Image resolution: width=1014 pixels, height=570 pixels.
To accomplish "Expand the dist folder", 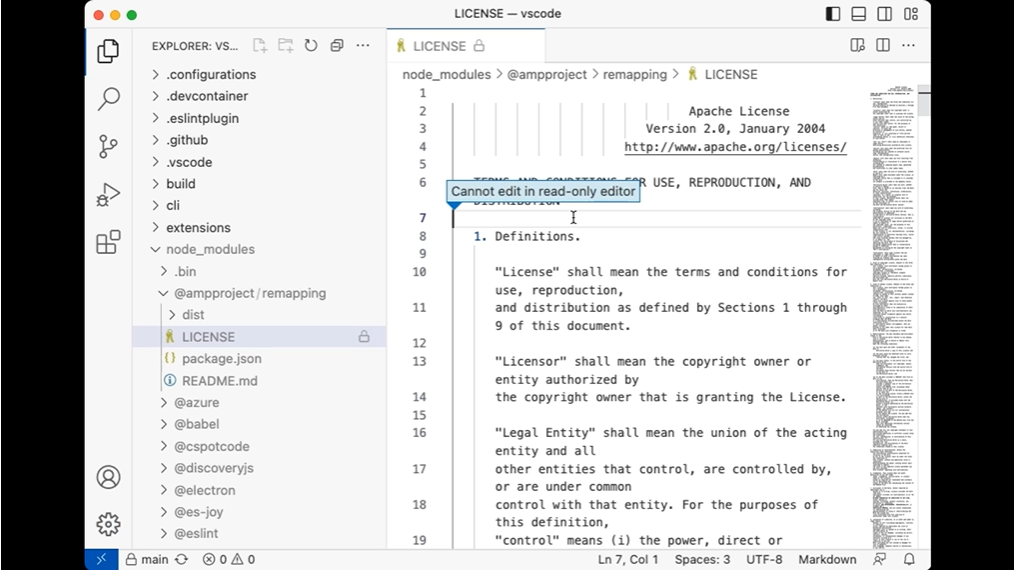I will coord(259,314).
